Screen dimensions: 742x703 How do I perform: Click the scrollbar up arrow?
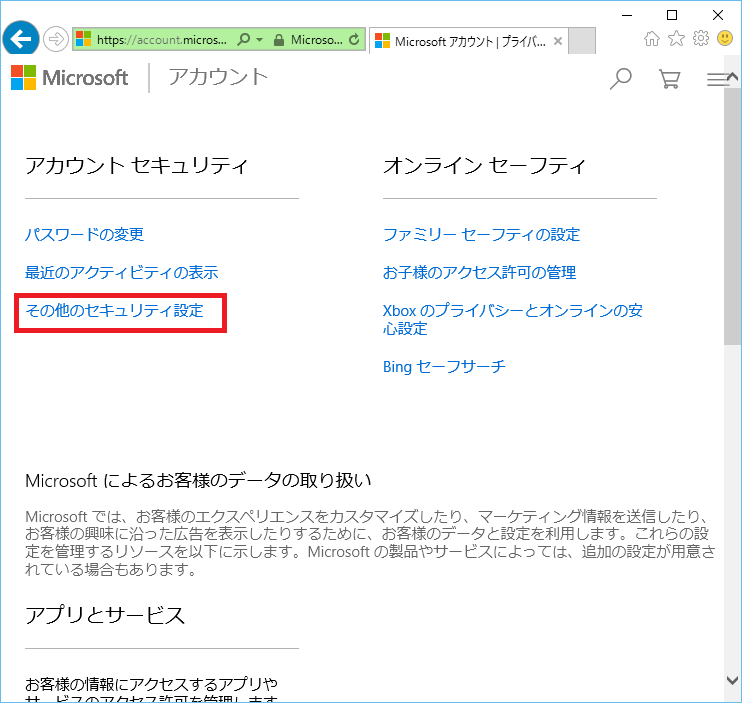(x=733, y=77)
